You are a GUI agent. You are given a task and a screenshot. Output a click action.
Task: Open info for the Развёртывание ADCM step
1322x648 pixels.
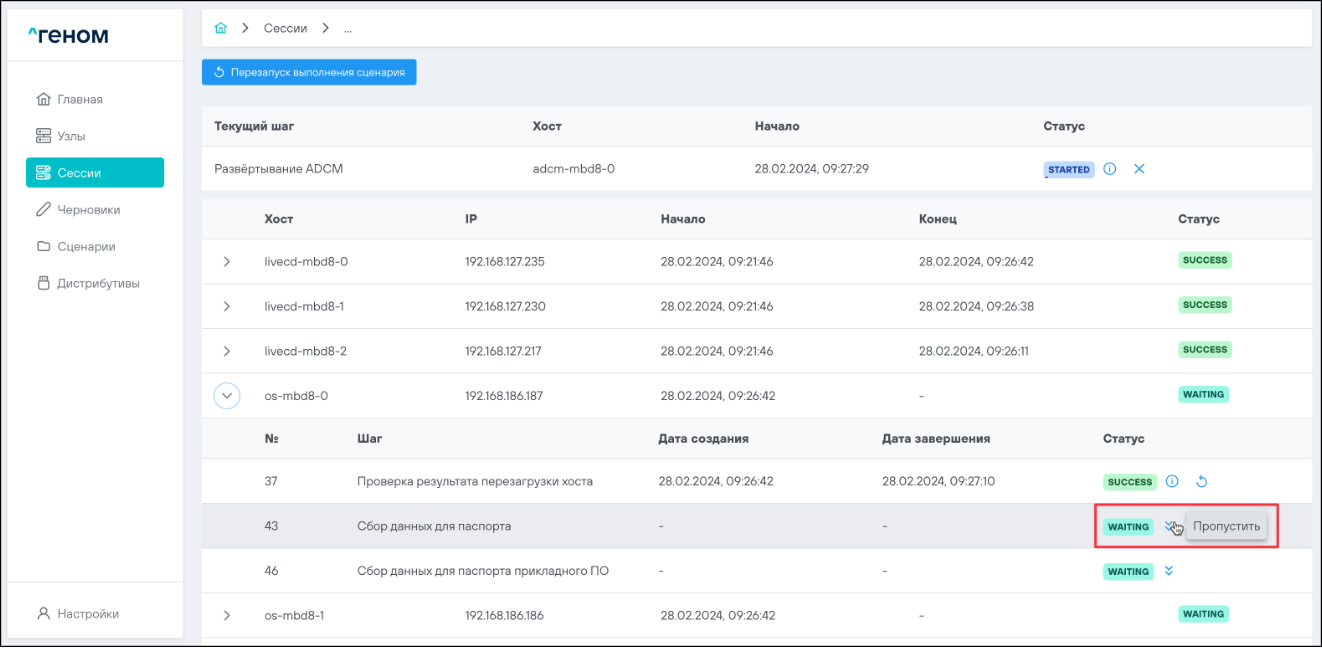coord(1110,169)
